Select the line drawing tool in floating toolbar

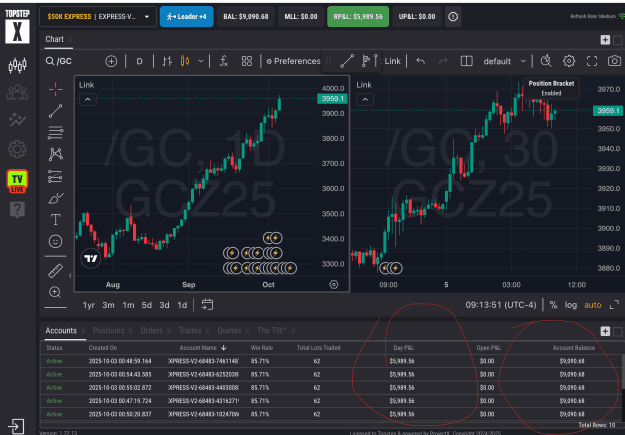coord(347,61)
